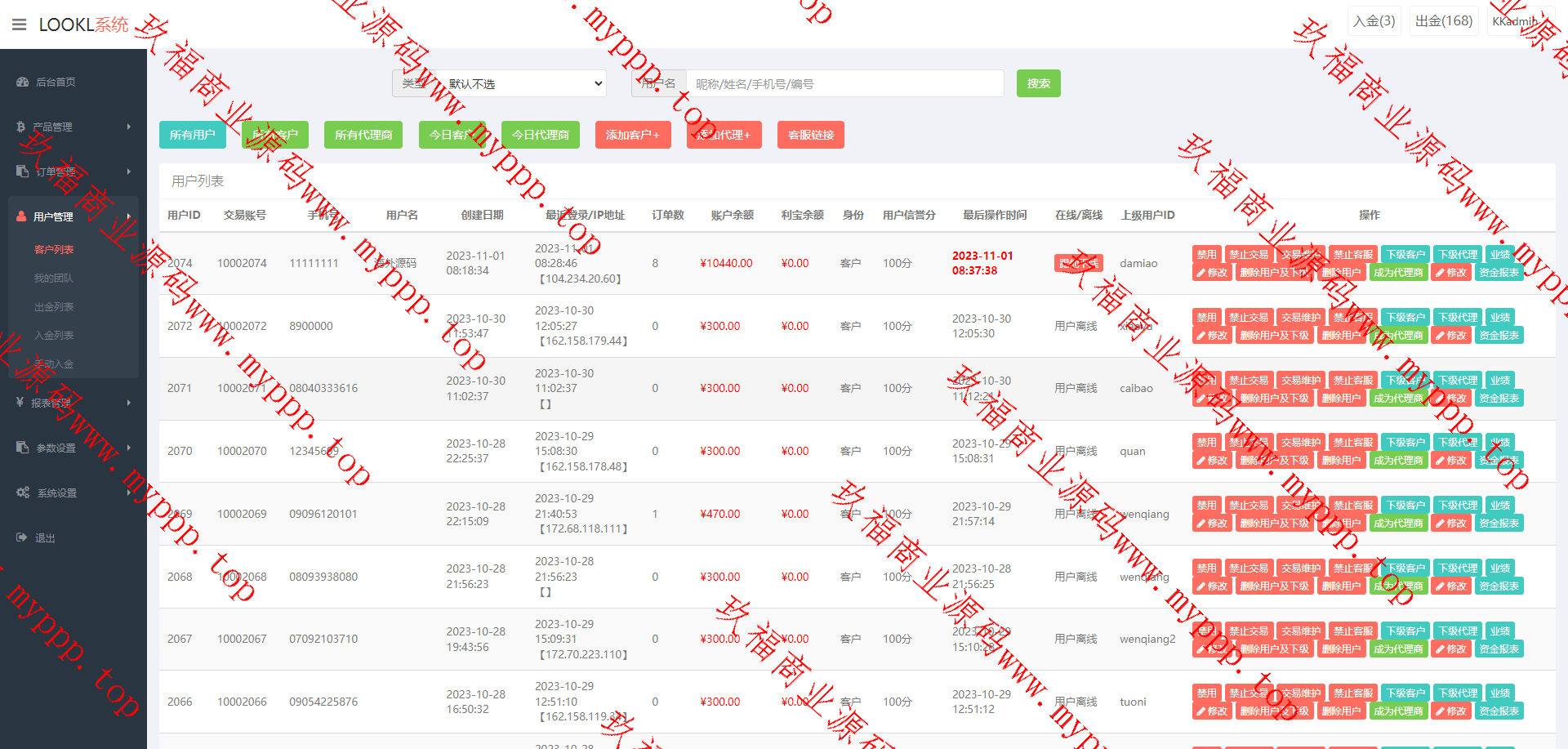Click 删除用户及下级 for user 2072
The image size is (1568, 749).
1274,336
